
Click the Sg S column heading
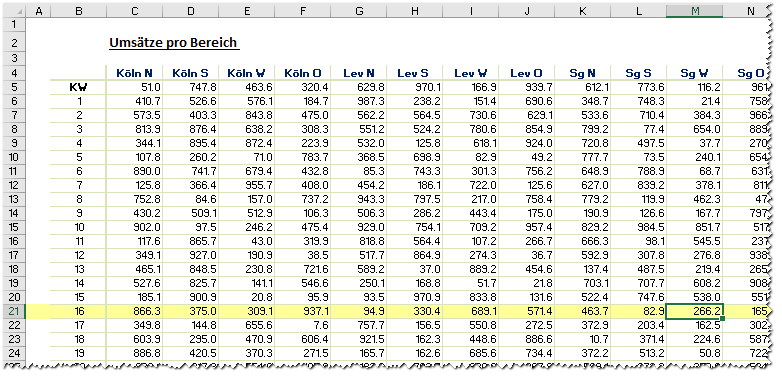(638, 73)
